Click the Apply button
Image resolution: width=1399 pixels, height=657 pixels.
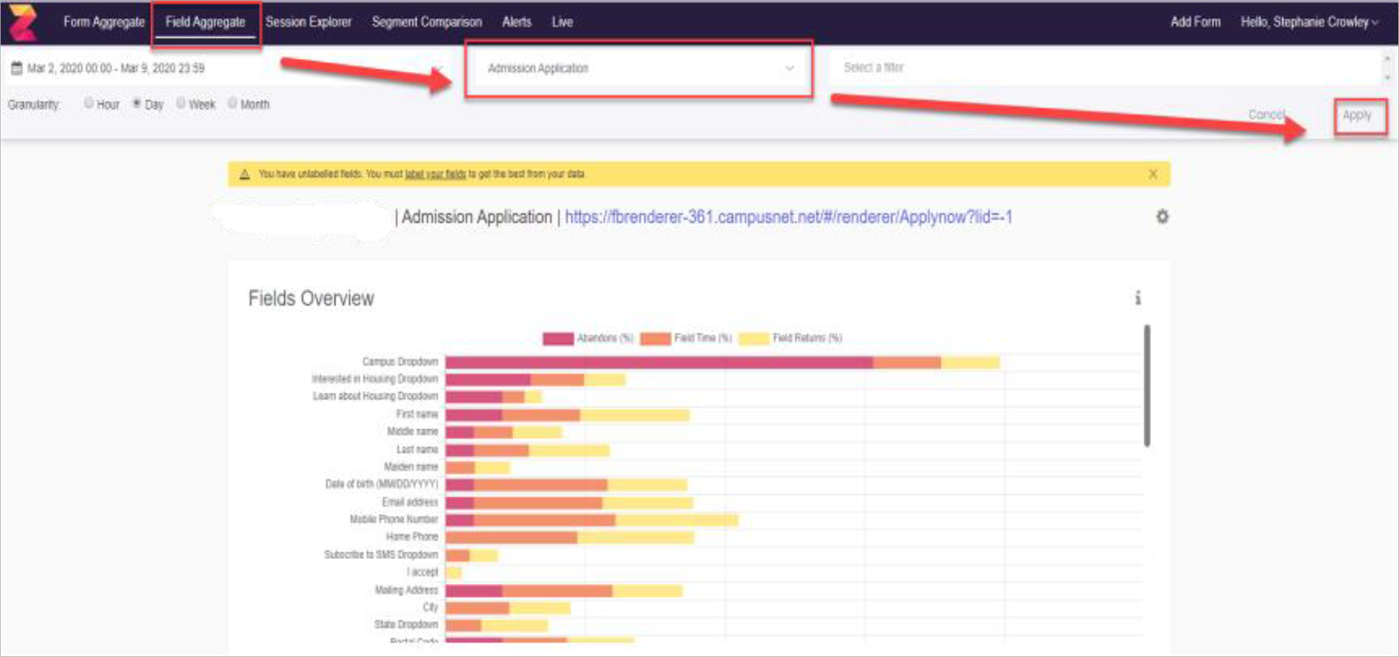[x=1356, y=116]
